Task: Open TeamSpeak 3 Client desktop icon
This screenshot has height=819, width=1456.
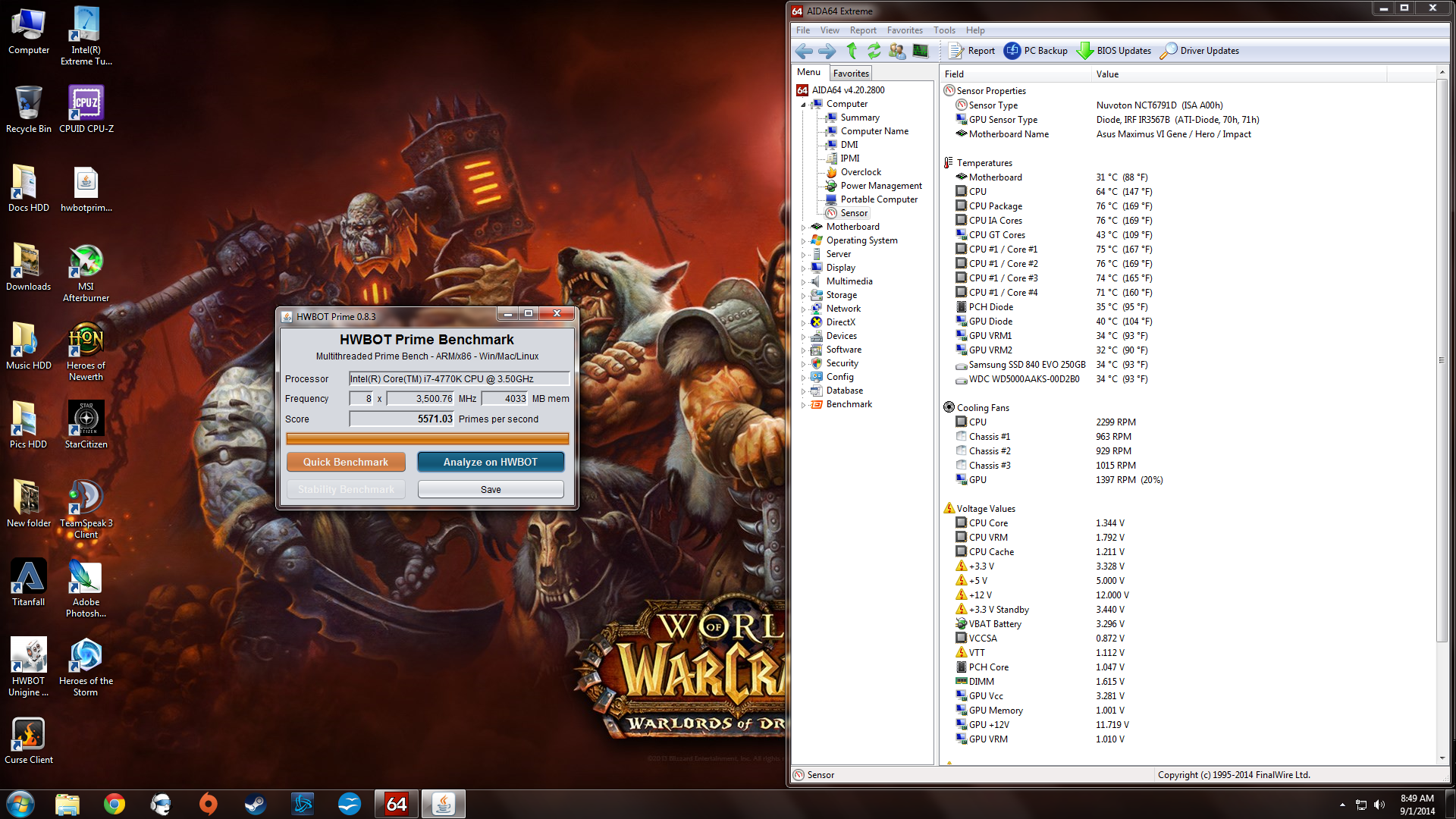Action: (x=86, y=510)
